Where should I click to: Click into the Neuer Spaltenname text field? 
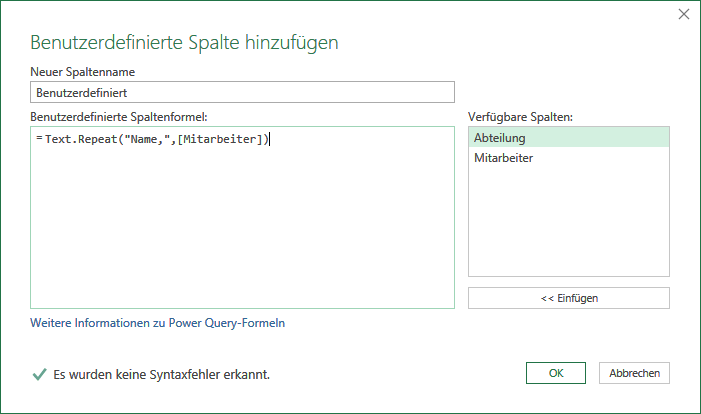pos(242,92)
